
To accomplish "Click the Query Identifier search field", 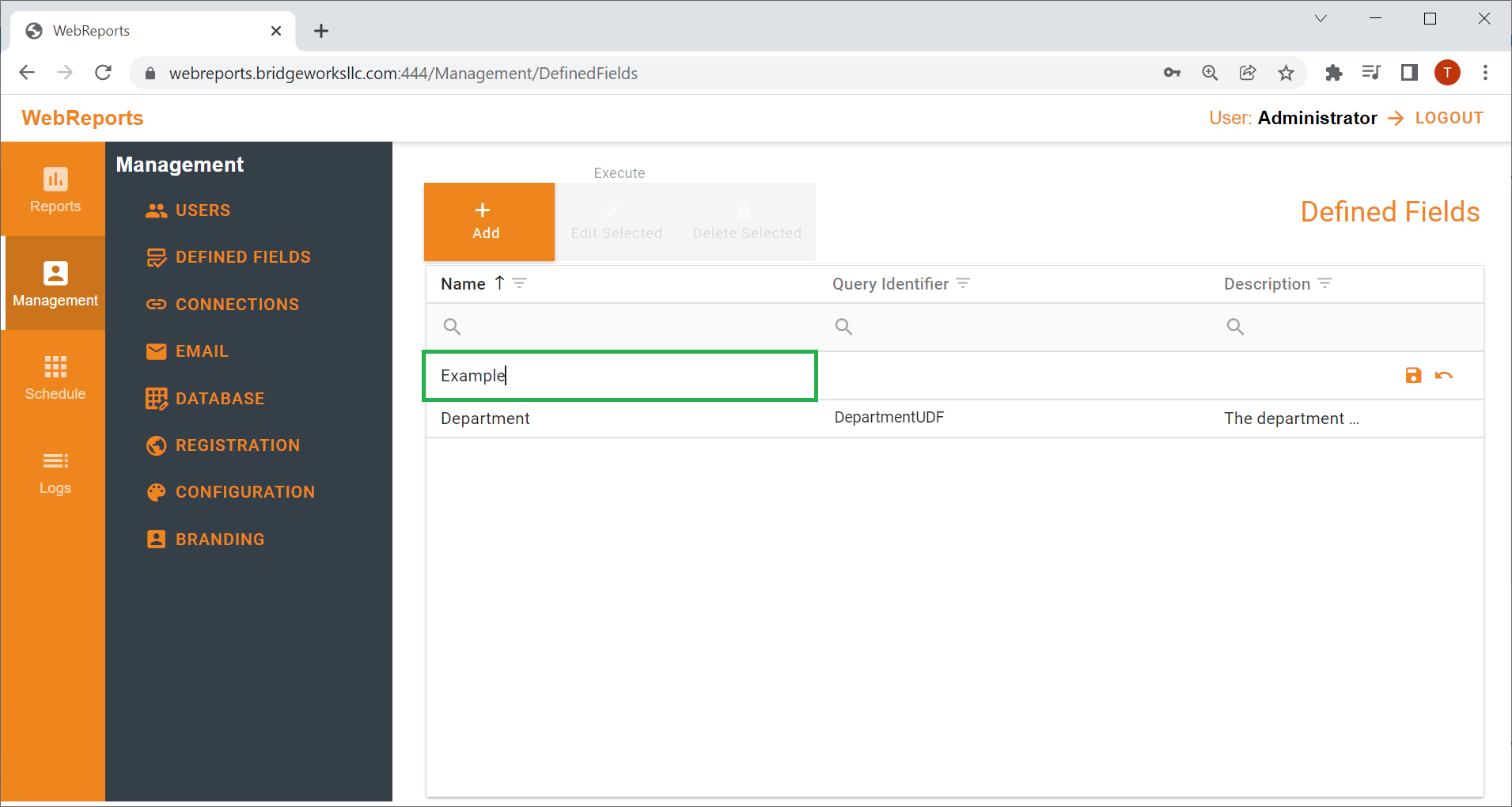I will click(x=1014, y=327).
